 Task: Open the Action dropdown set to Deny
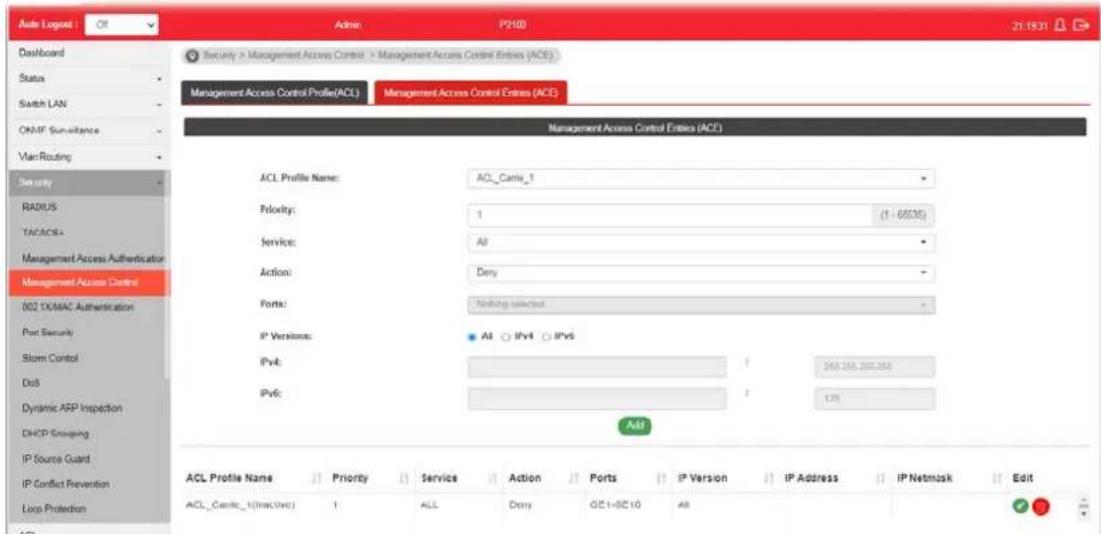click(701, 273)
